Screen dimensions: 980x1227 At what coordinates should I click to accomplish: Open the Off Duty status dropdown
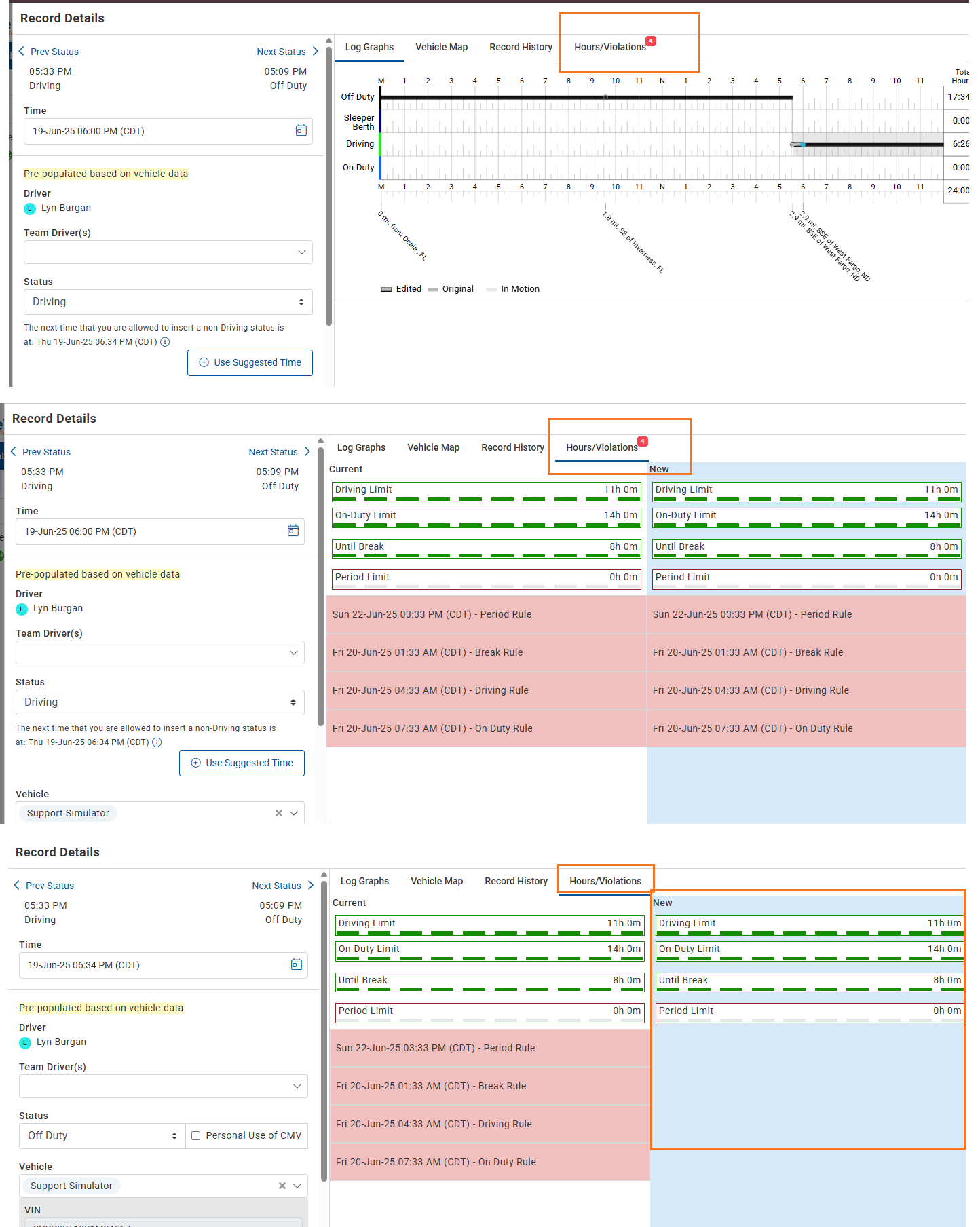(102, 1136)
